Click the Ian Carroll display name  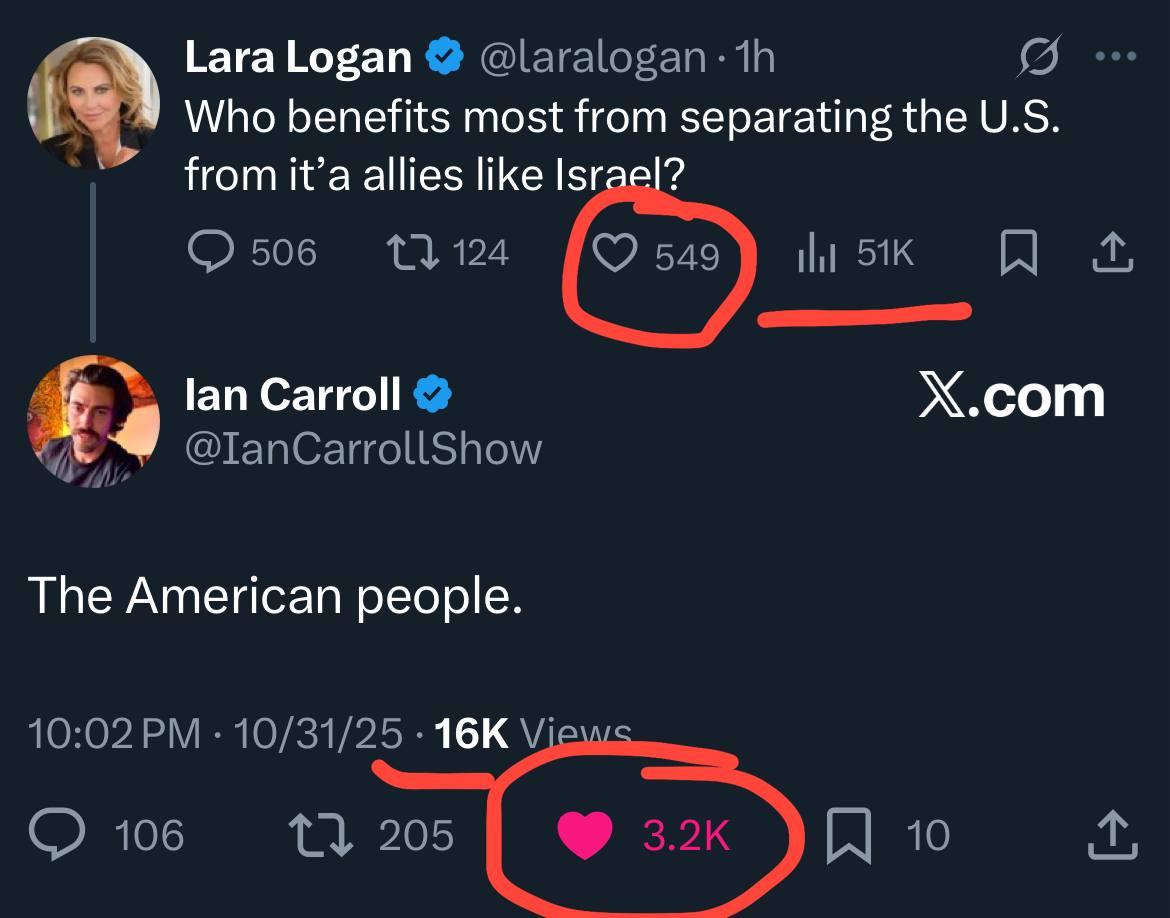pyautogui.click(x=292, y=395)
